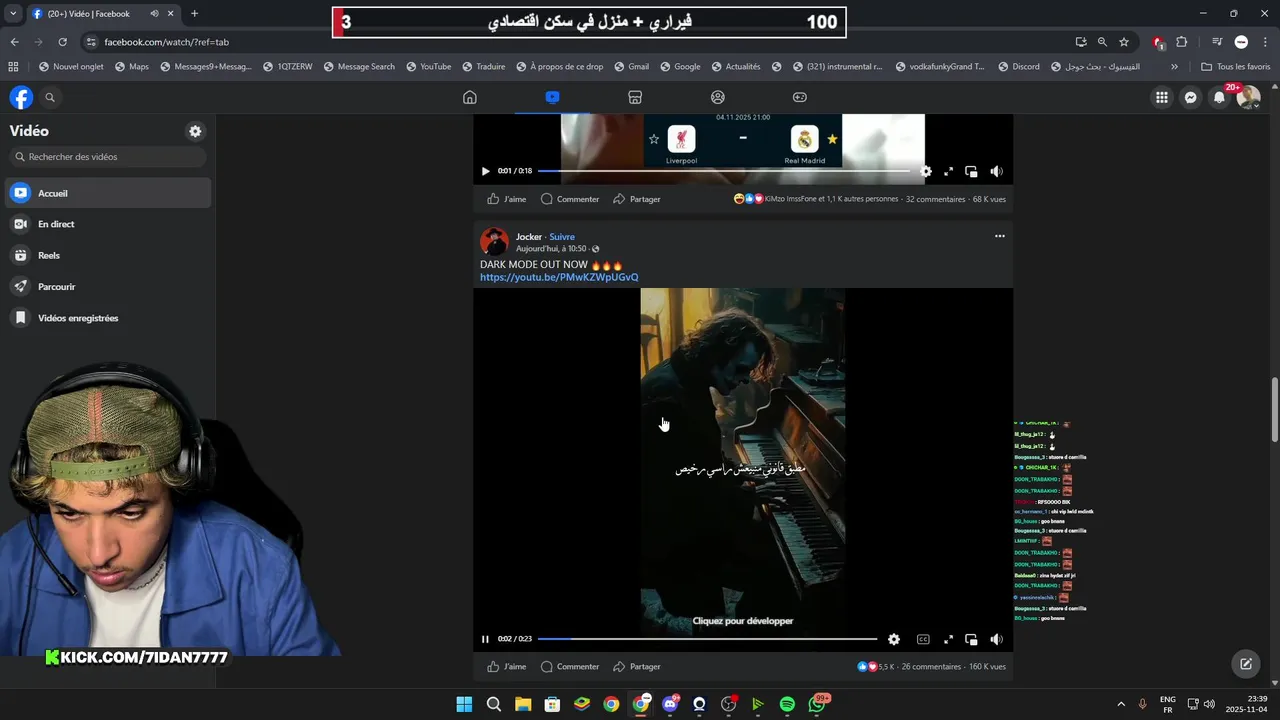Open the youtu.be link in Jocker post

point(559,277)
